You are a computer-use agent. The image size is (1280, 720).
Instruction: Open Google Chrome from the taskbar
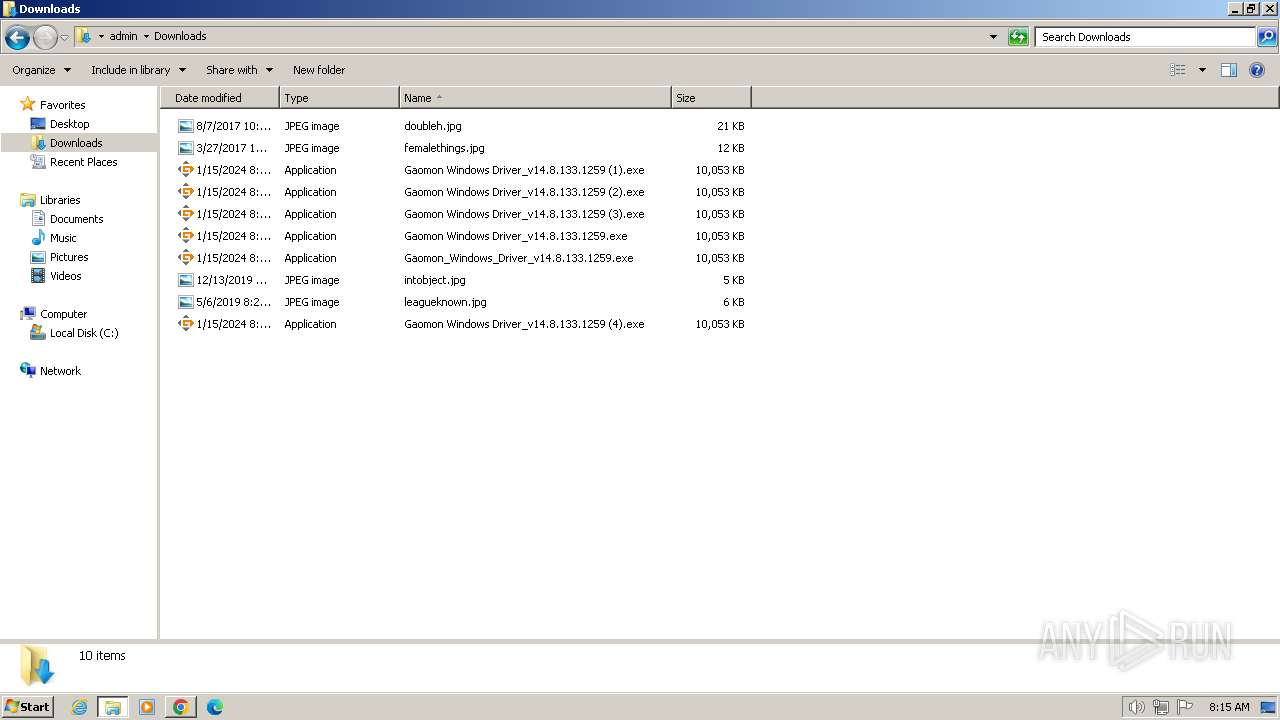pyautogui.click(x=181, y=707)
